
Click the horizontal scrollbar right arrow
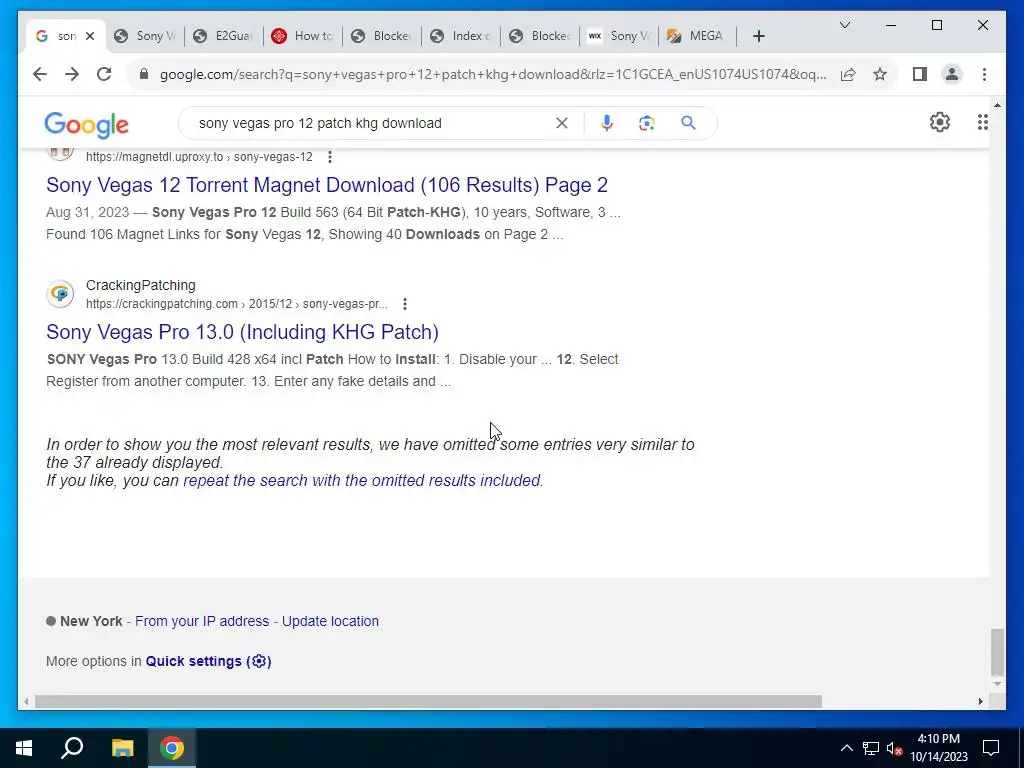point(980,701)
